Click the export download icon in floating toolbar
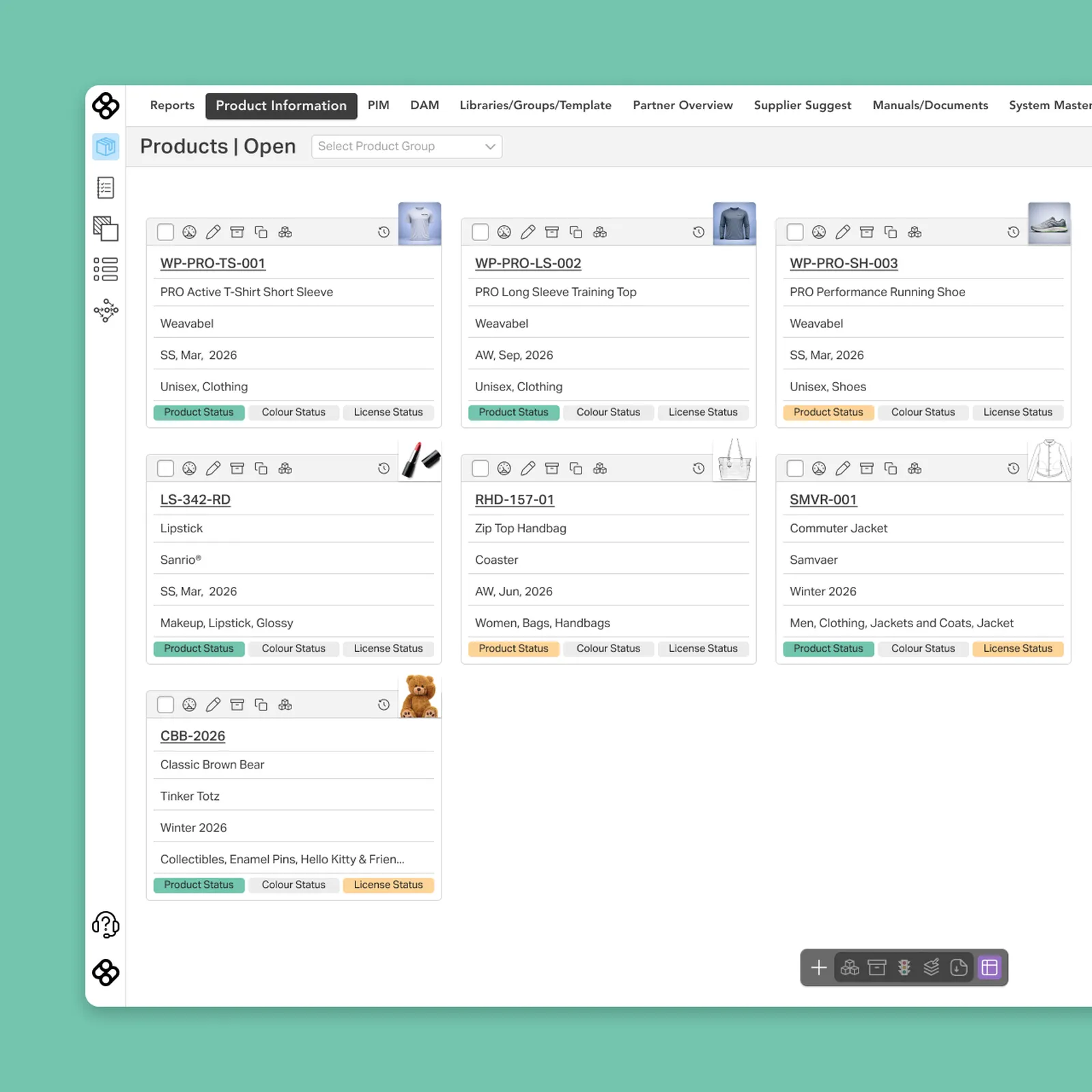The width and height of the screenshot is (1092, 1092). point(959,967)
